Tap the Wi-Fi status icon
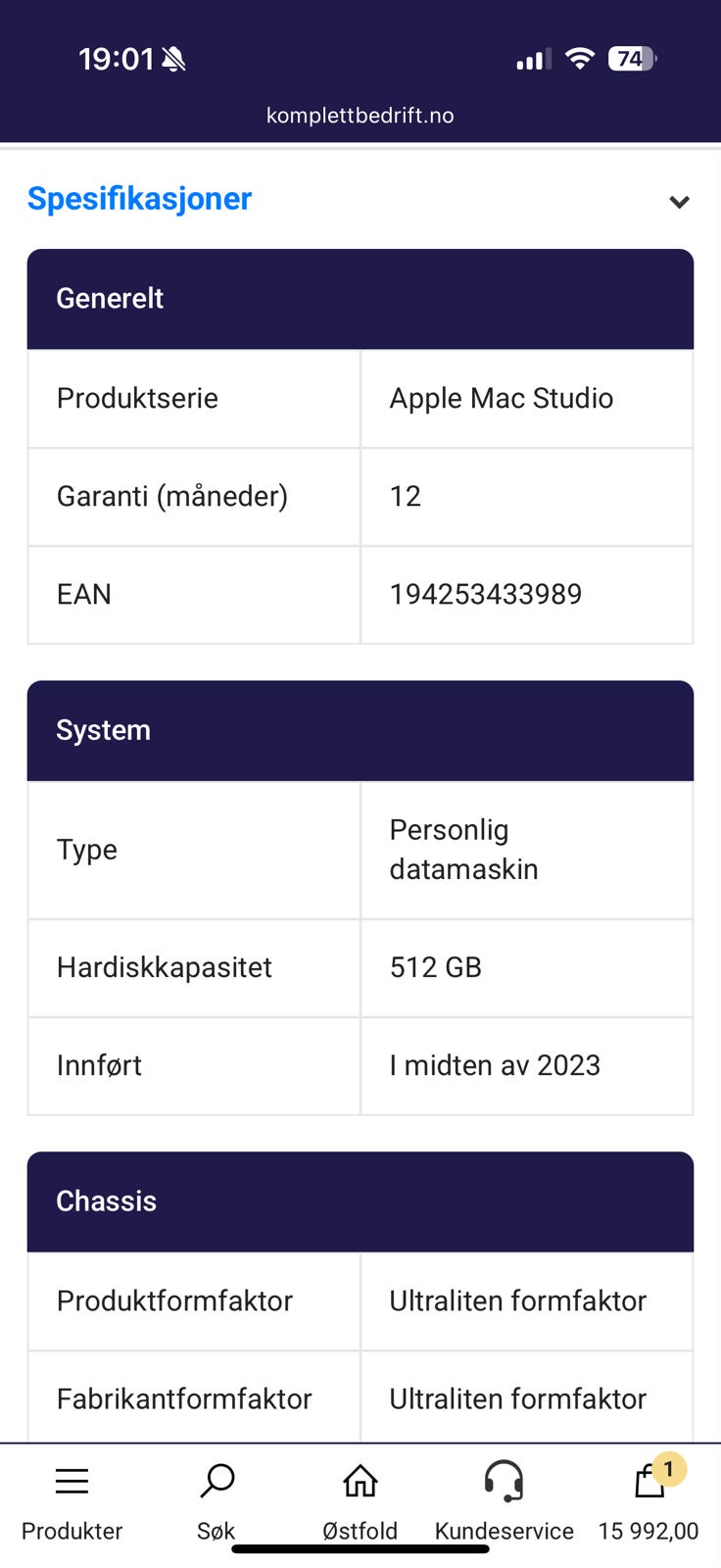Screen dimensions: 721x1568 (x=580, y=59)
